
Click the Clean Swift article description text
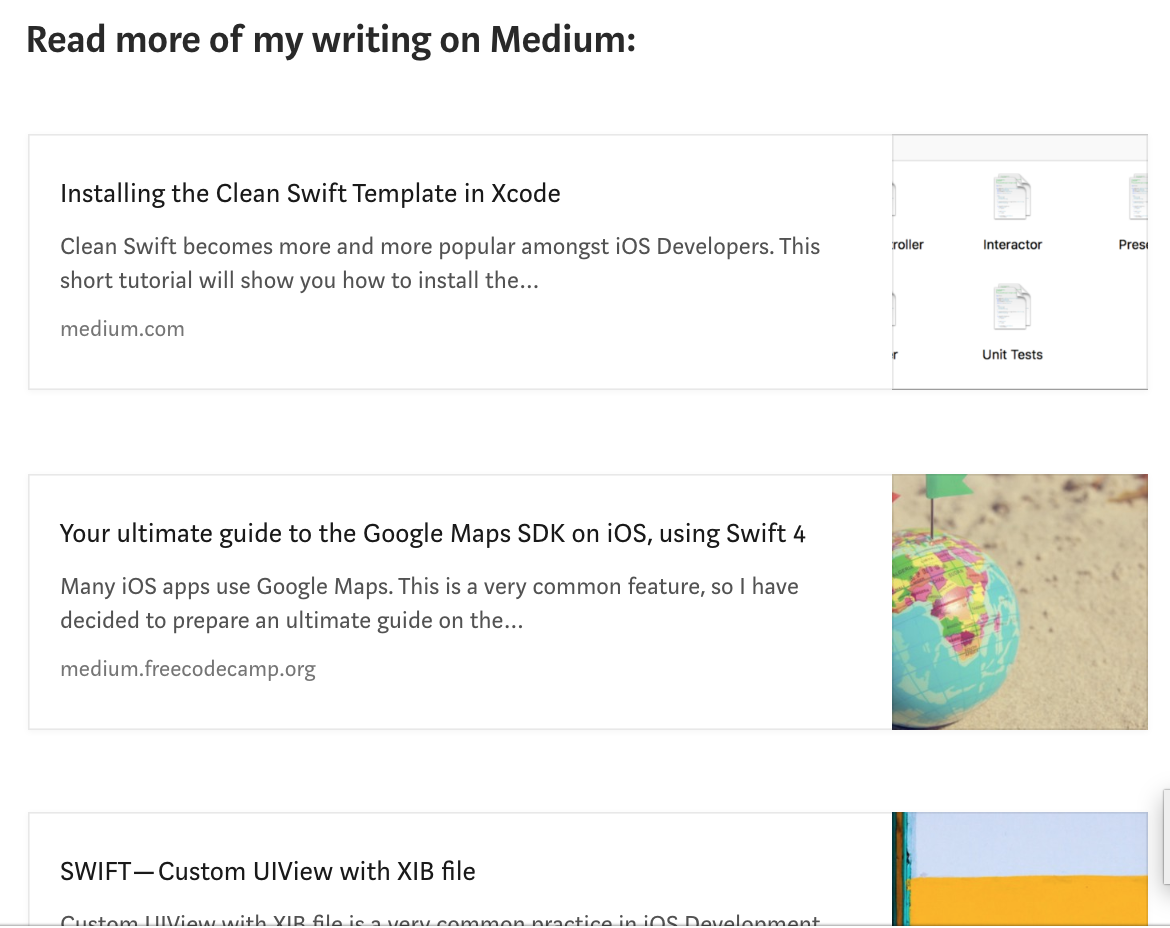pyautogui.click(x=440, y=263)
